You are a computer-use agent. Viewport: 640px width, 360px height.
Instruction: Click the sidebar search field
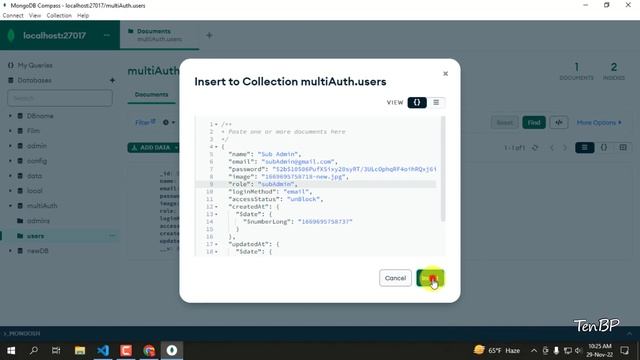60,98
